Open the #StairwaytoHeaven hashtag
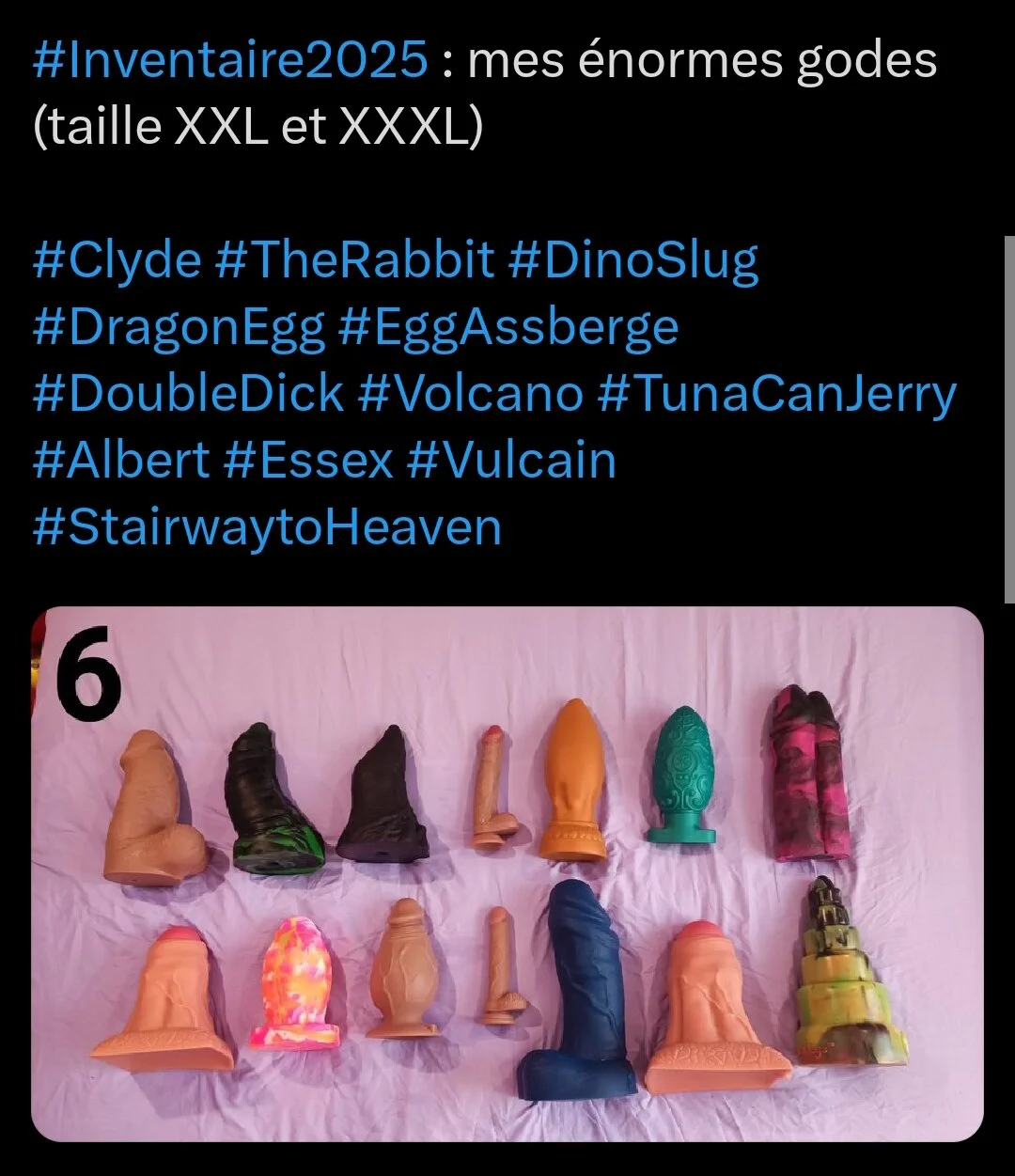This screenshot has height=1176, width=1015. click(267, 528)
